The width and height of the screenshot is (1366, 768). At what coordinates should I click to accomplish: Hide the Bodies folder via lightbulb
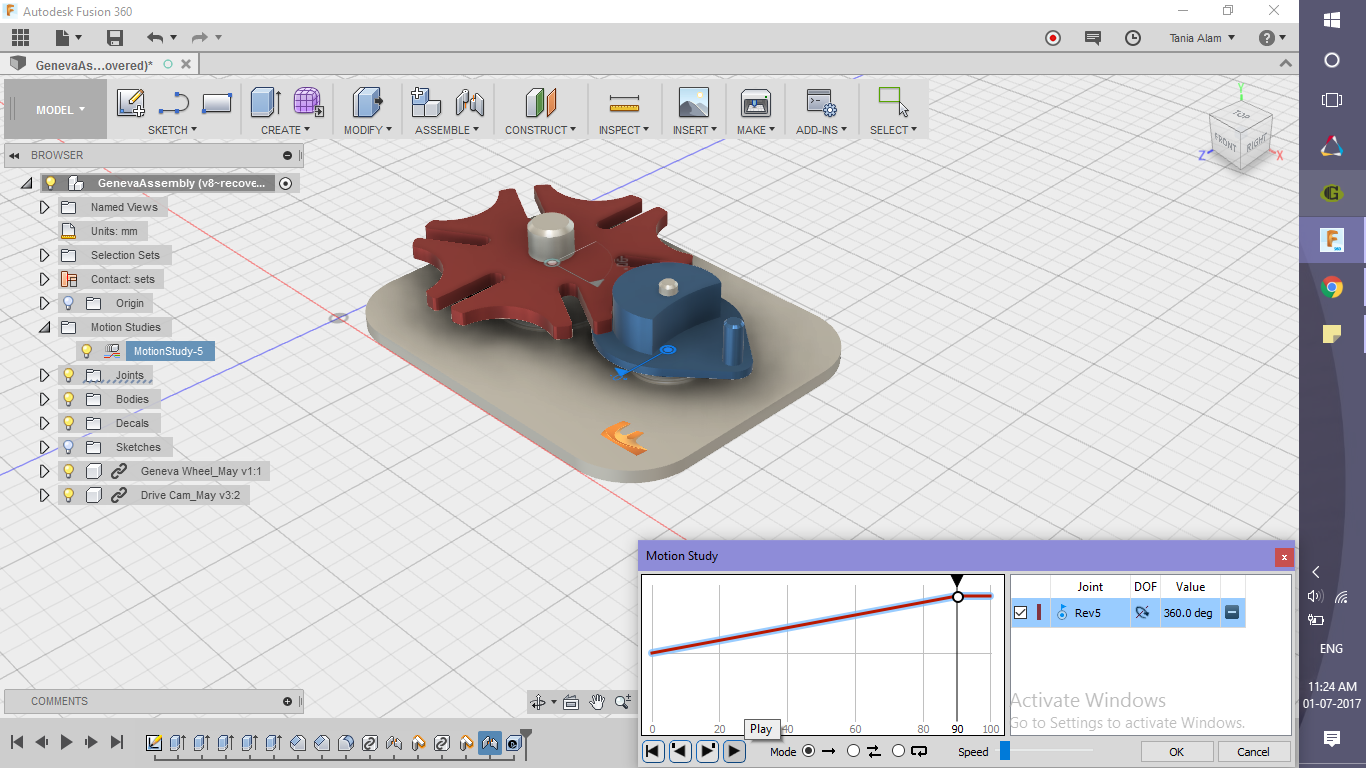(69, 399)
